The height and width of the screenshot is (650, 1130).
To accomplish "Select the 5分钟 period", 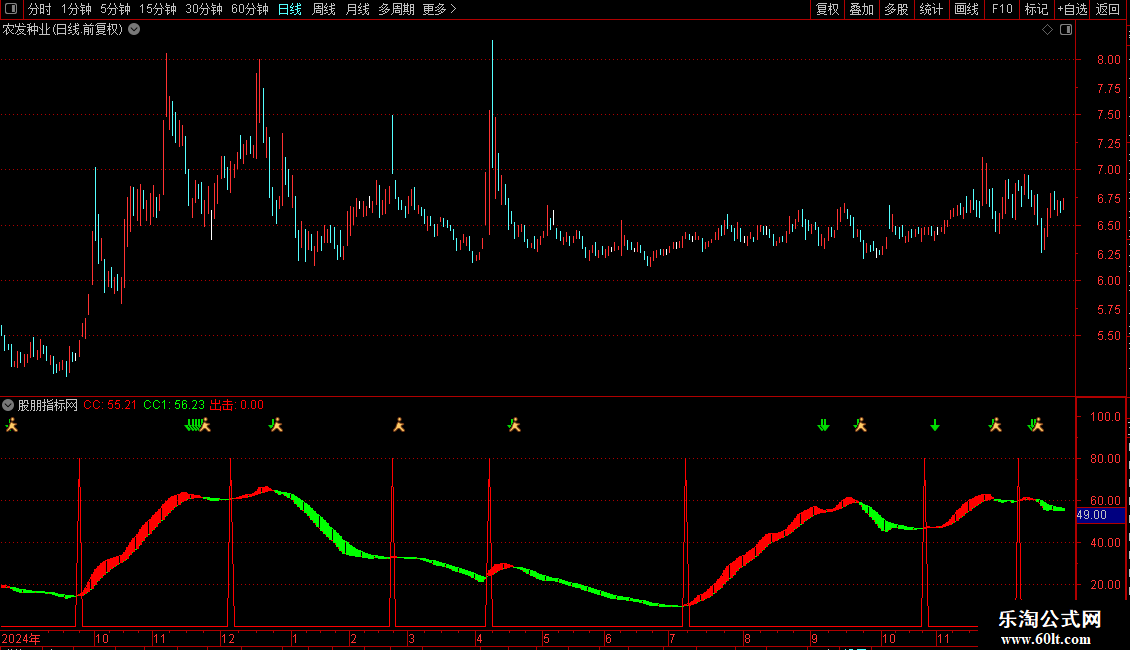I will (115, 9).
